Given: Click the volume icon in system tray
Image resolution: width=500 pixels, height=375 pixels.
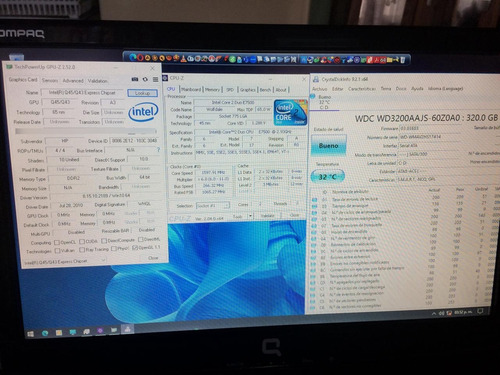Looking at the screenshot, I should point(441,313).
